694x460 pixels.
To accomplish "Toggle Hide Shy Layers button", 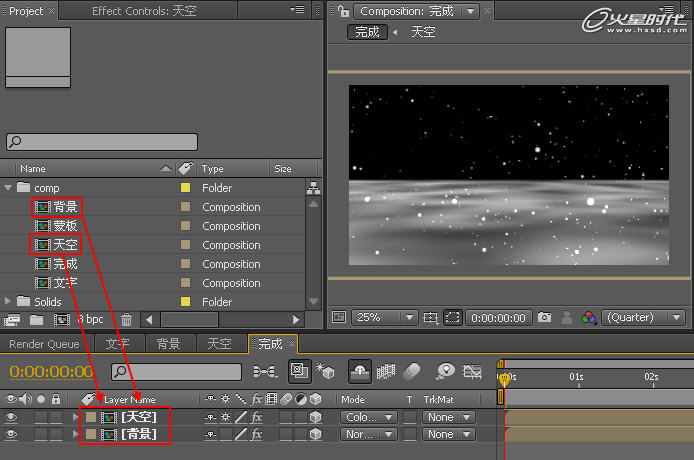I will (359, 371).
